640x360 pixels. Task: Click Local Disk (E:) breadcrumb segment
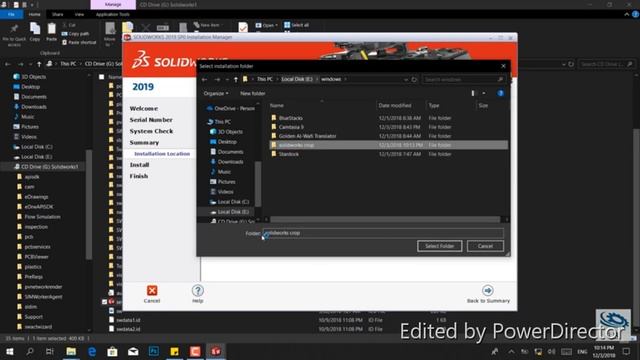tap(297, 79)
